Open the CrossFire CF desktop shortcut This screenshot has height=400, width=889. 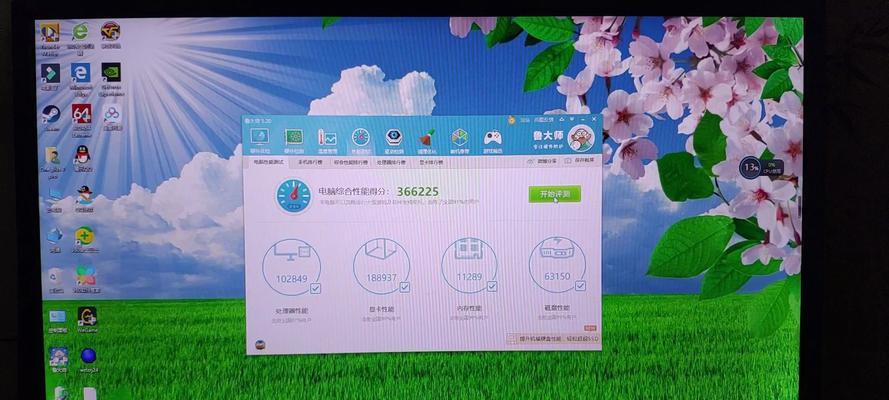click(x=111, y=34)
